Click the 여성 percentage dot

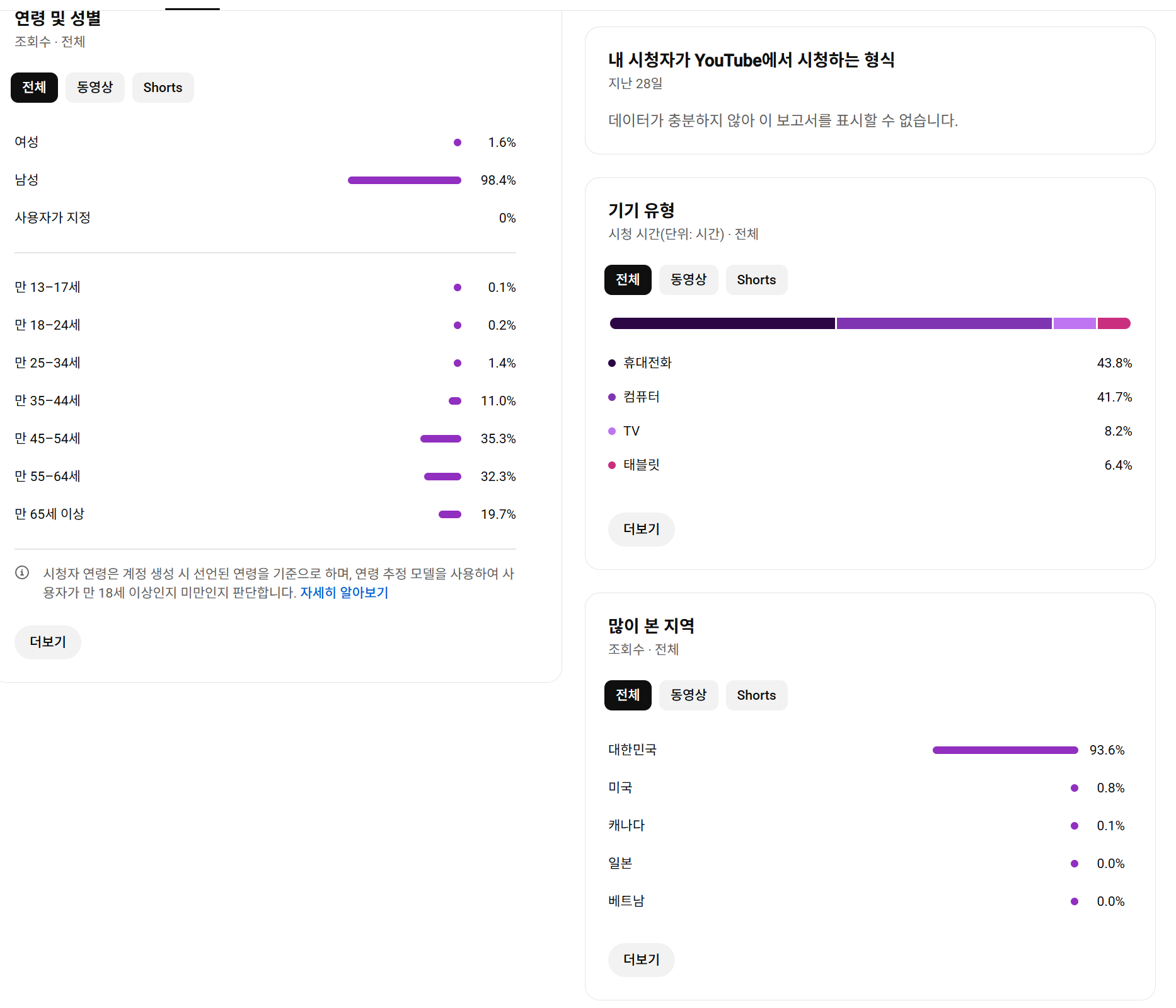[458, 142]
